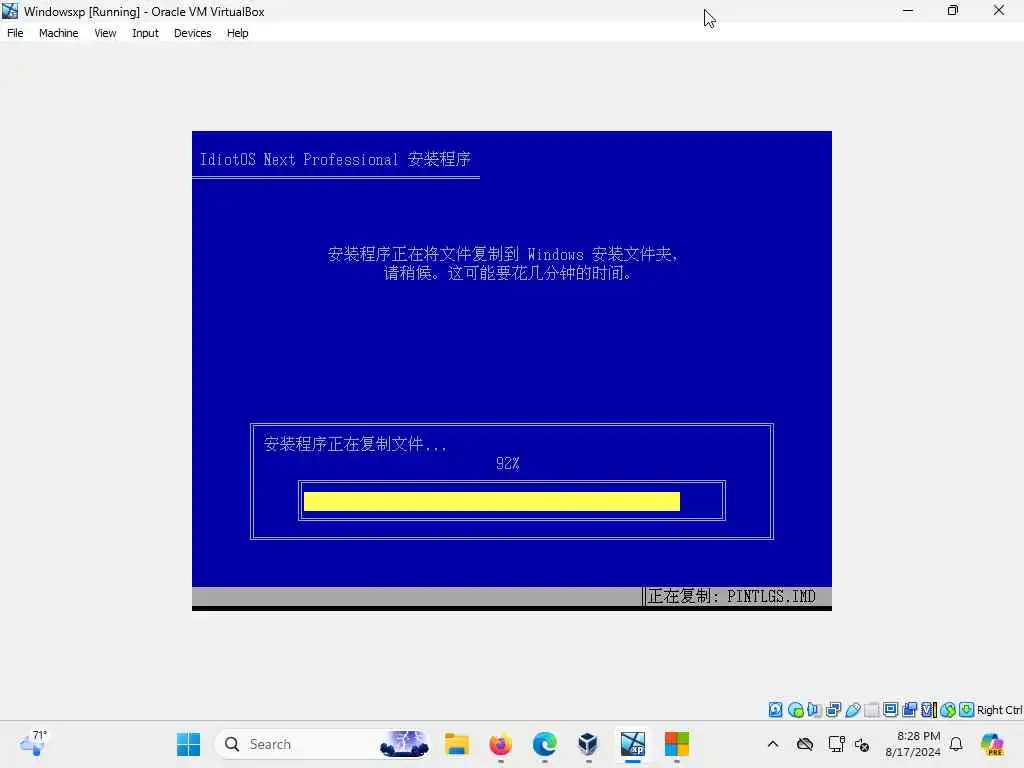The image size is (1024, 768).
Task: Switch to the running Windowsxp VM taskbar icon
Action: 633,744
